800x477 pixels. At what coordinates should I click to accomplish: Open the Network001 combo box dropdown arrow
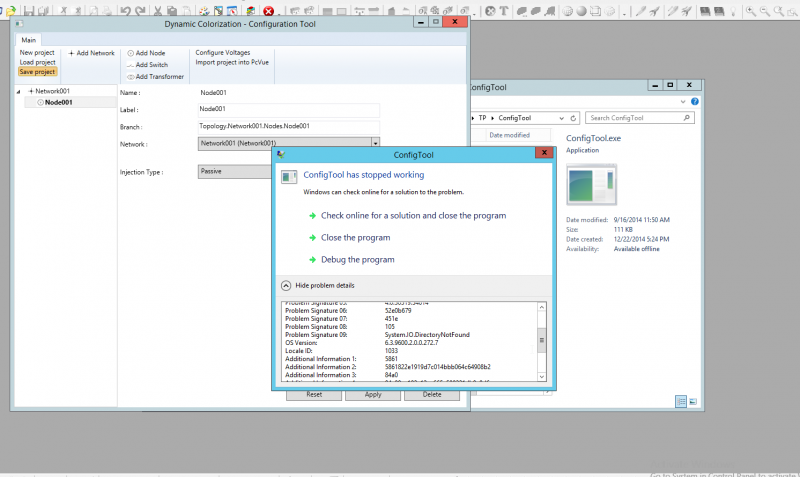376,143
